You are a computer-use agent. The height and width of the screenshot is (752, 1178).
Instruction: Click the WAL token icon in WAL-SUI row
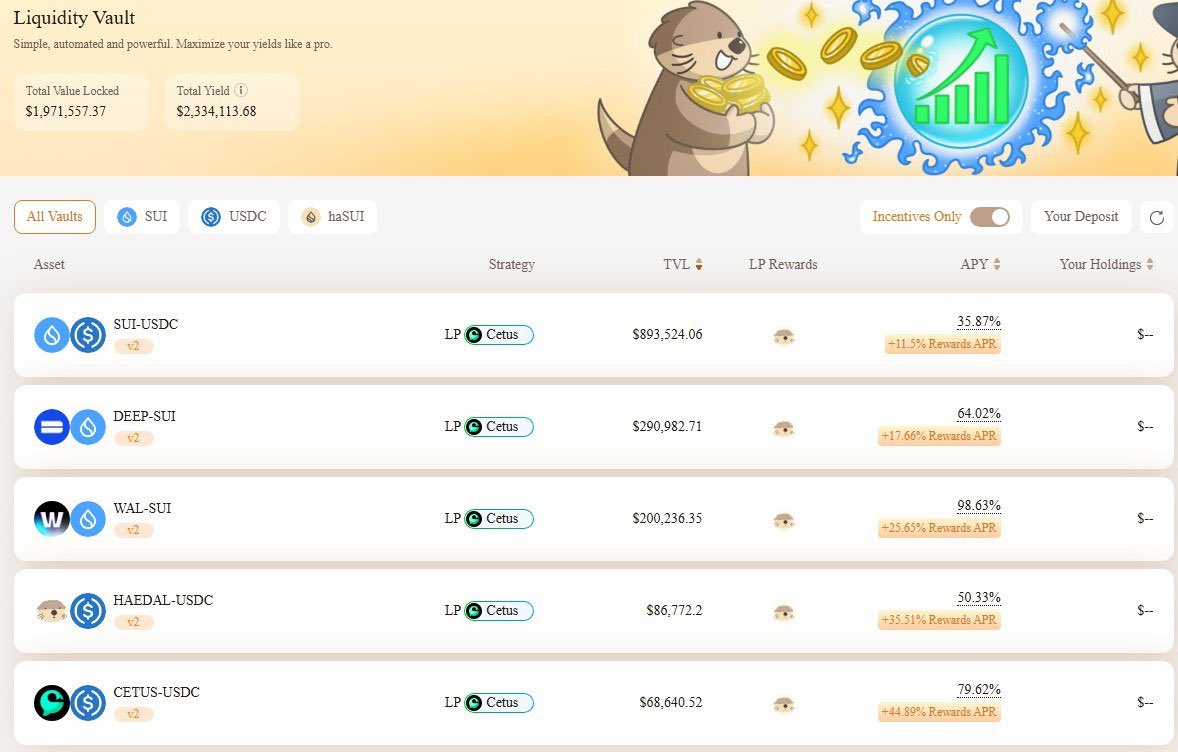point(51,519)
